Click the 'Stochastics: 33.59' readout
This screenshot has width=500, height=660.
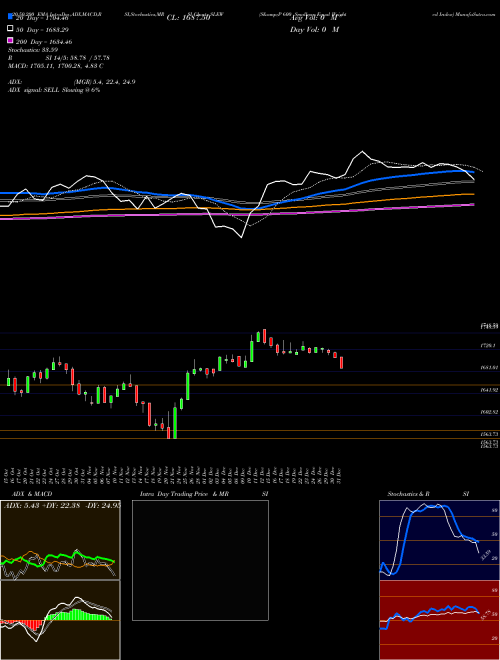(x=33, y=50)
